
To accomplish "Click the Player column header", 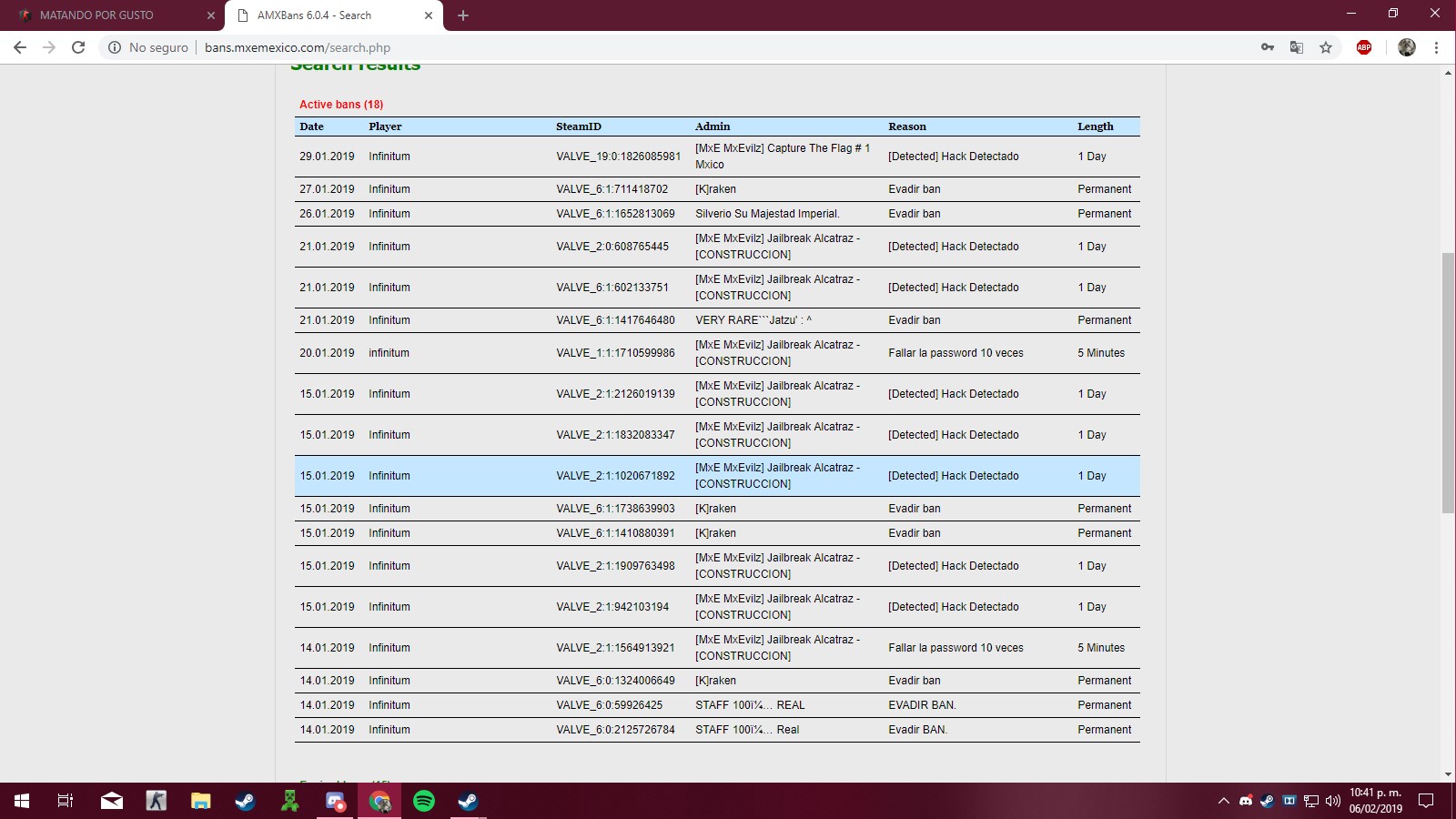I will click(x=385, y=126).
